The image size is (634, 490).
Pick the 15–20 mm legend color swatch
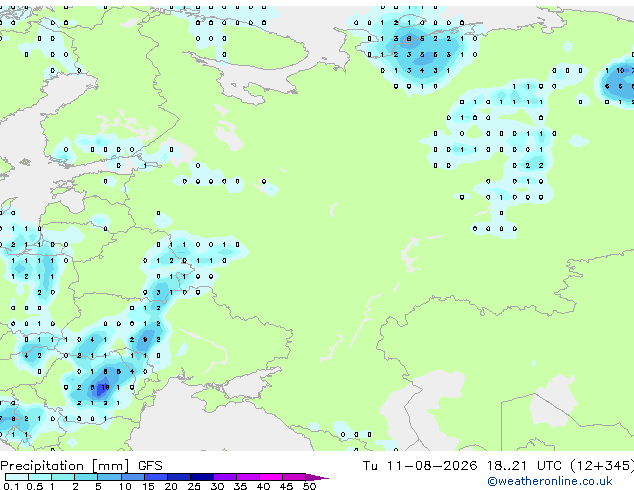point(155,477)
